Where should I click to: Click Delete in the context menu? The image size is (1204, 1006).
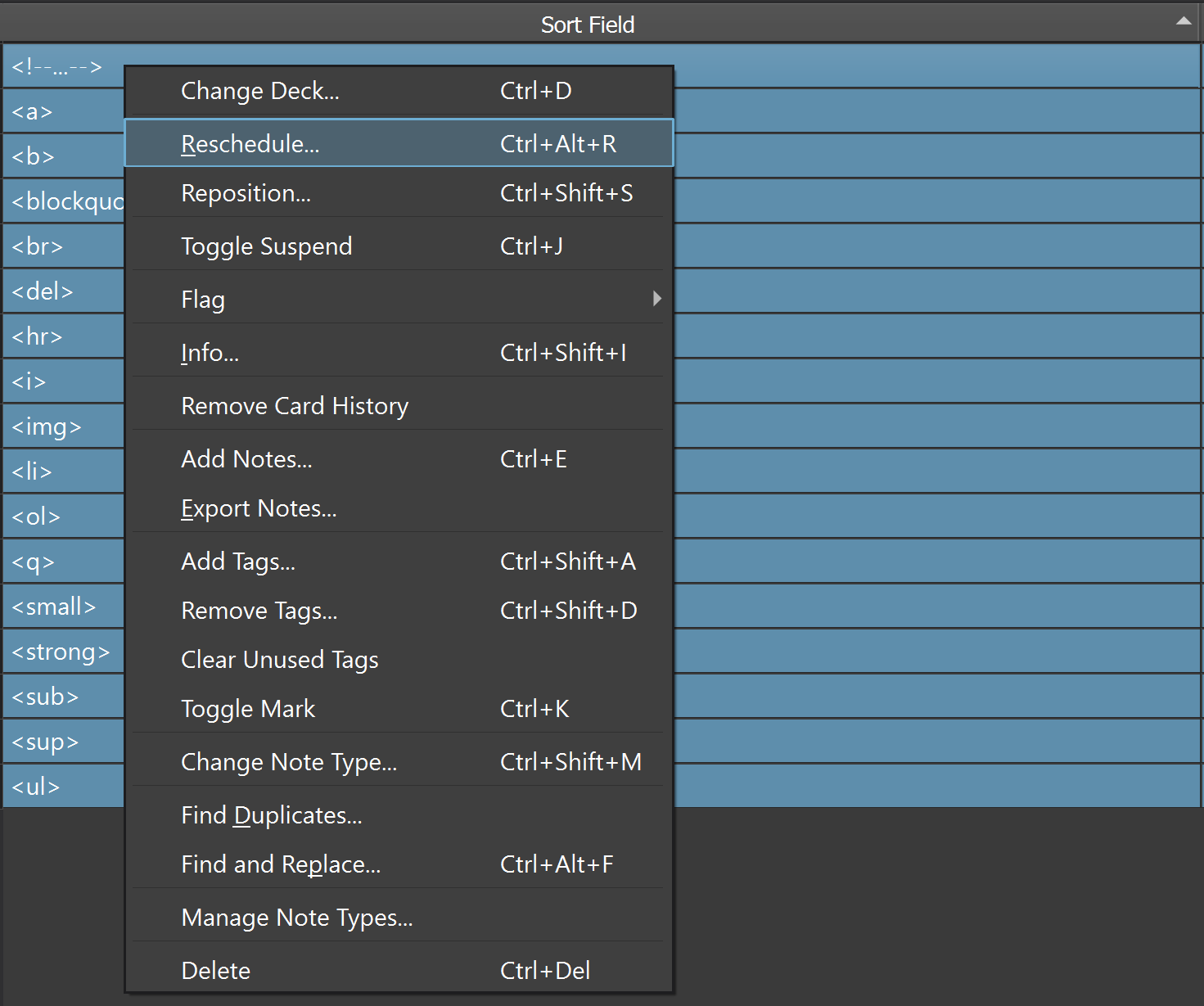399,971
